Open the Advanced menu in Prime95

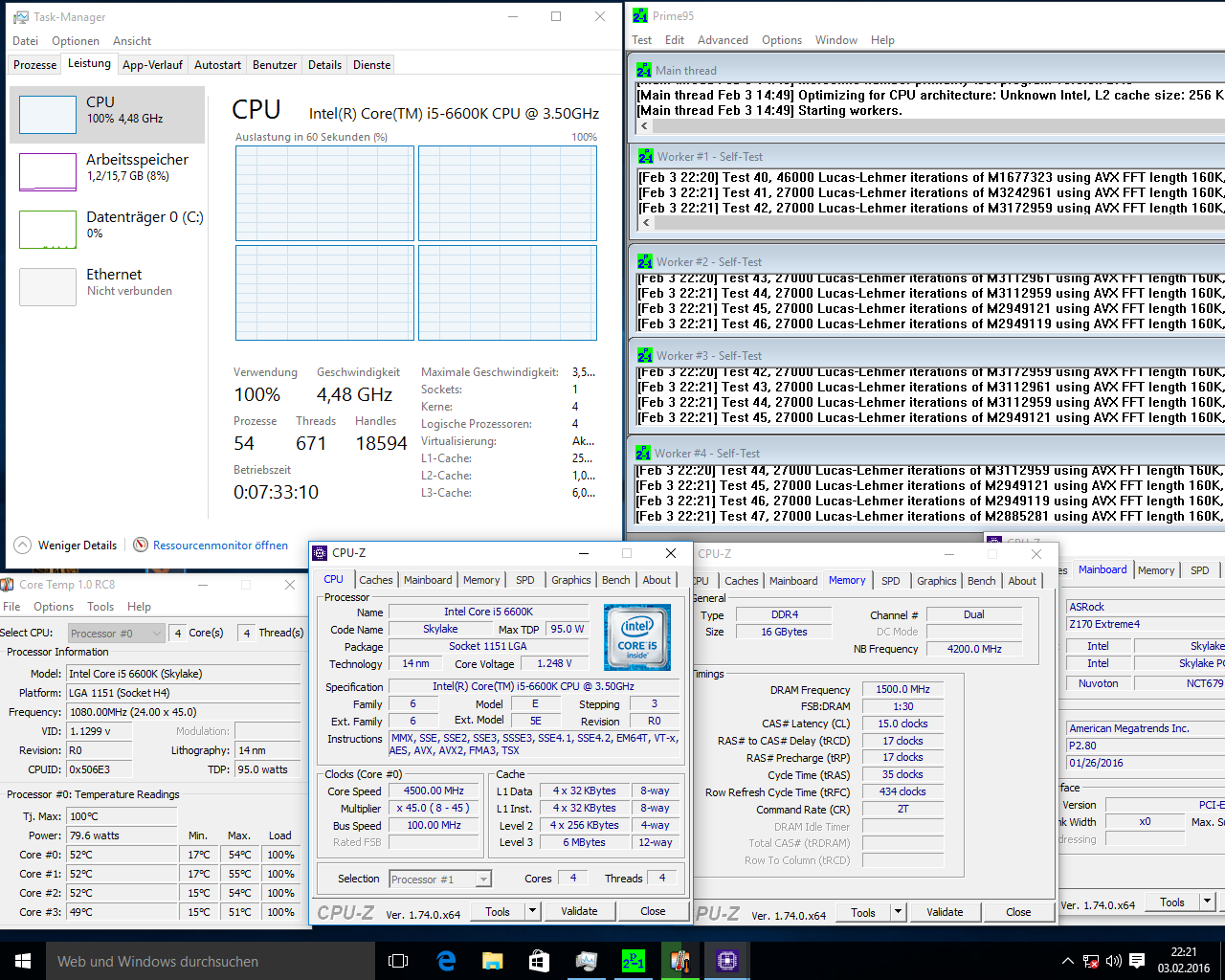tap(723, 40)
